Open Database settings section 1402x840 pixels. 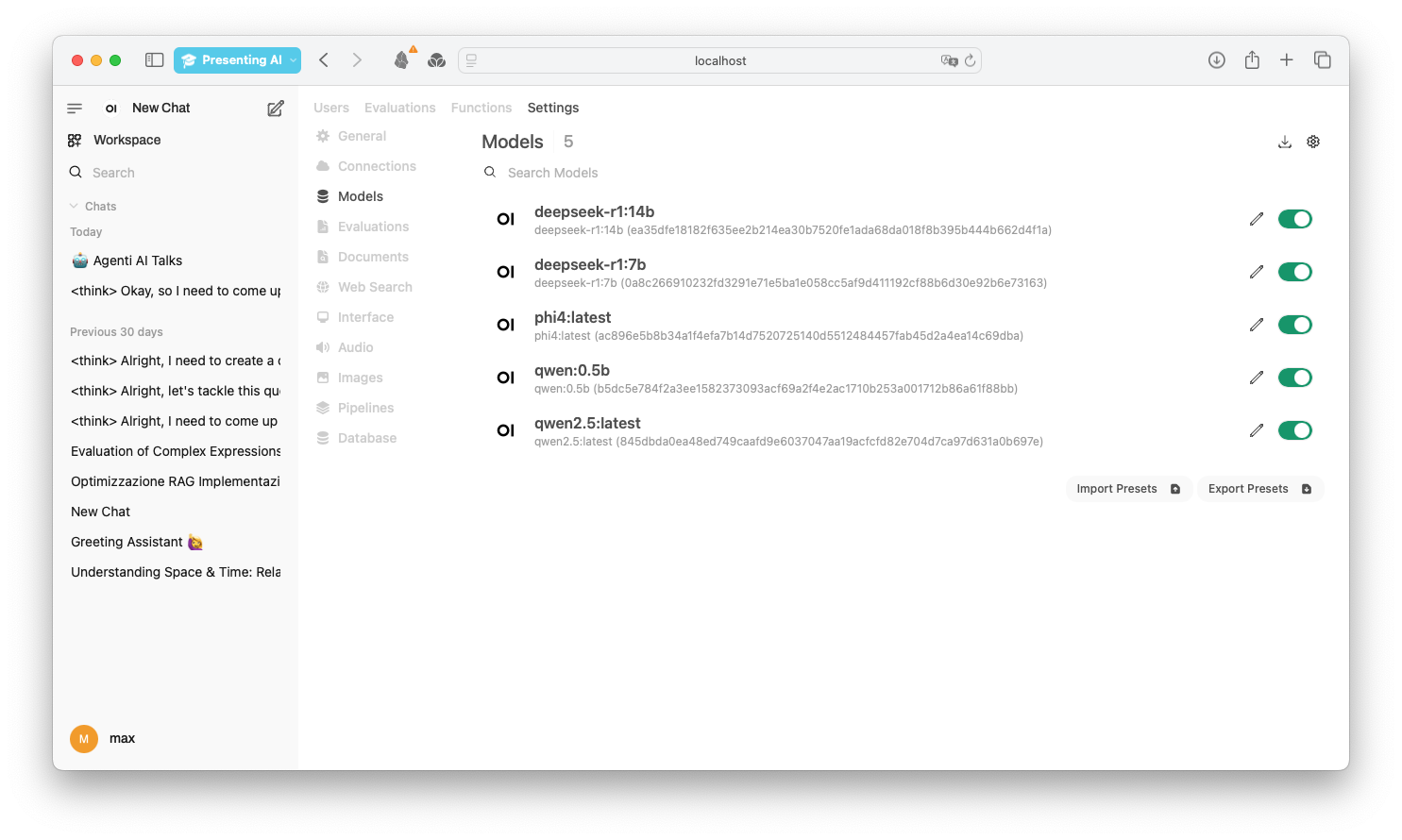tap(356, 438)
